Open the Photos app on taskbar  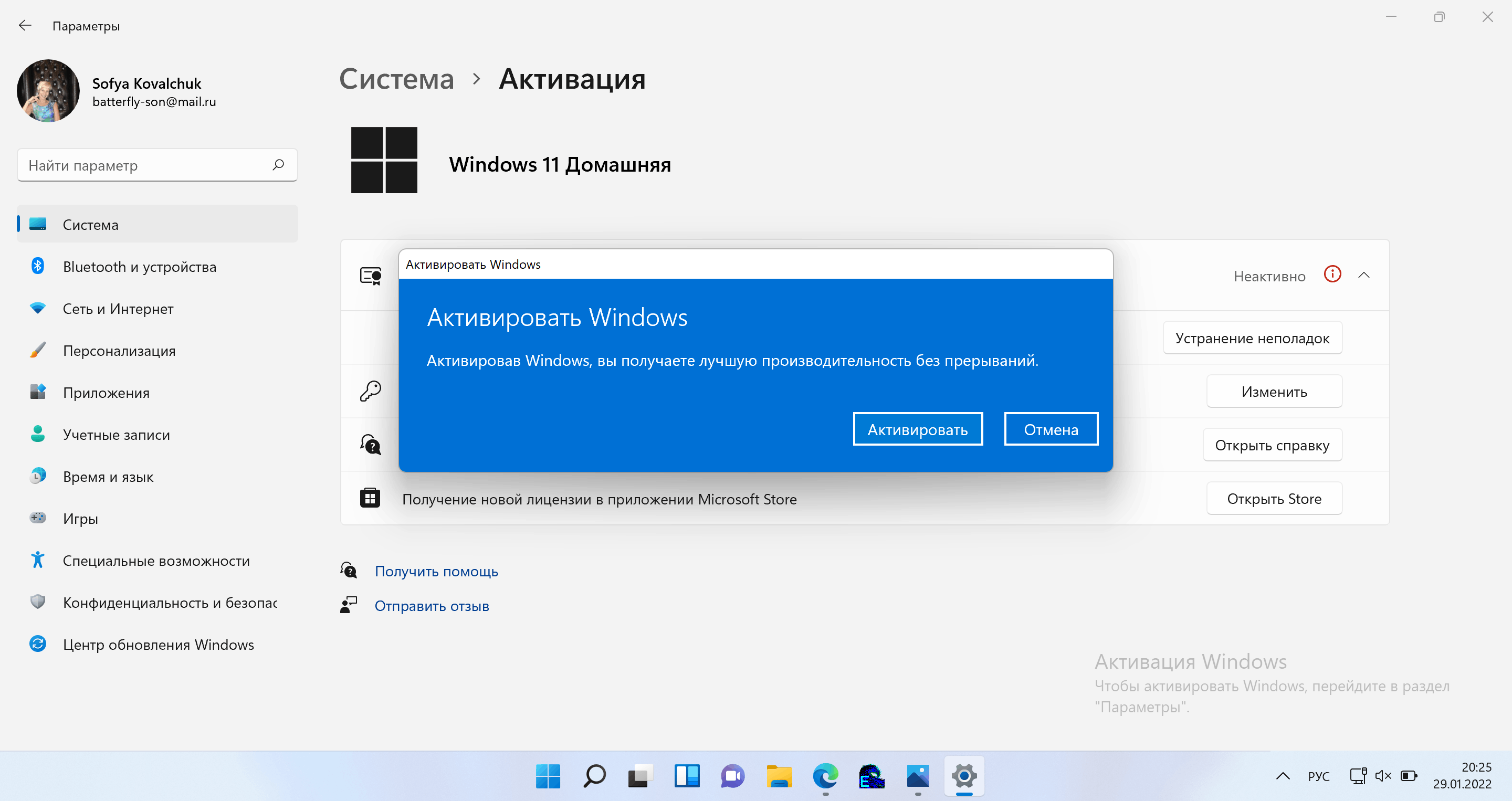(918, 776)
